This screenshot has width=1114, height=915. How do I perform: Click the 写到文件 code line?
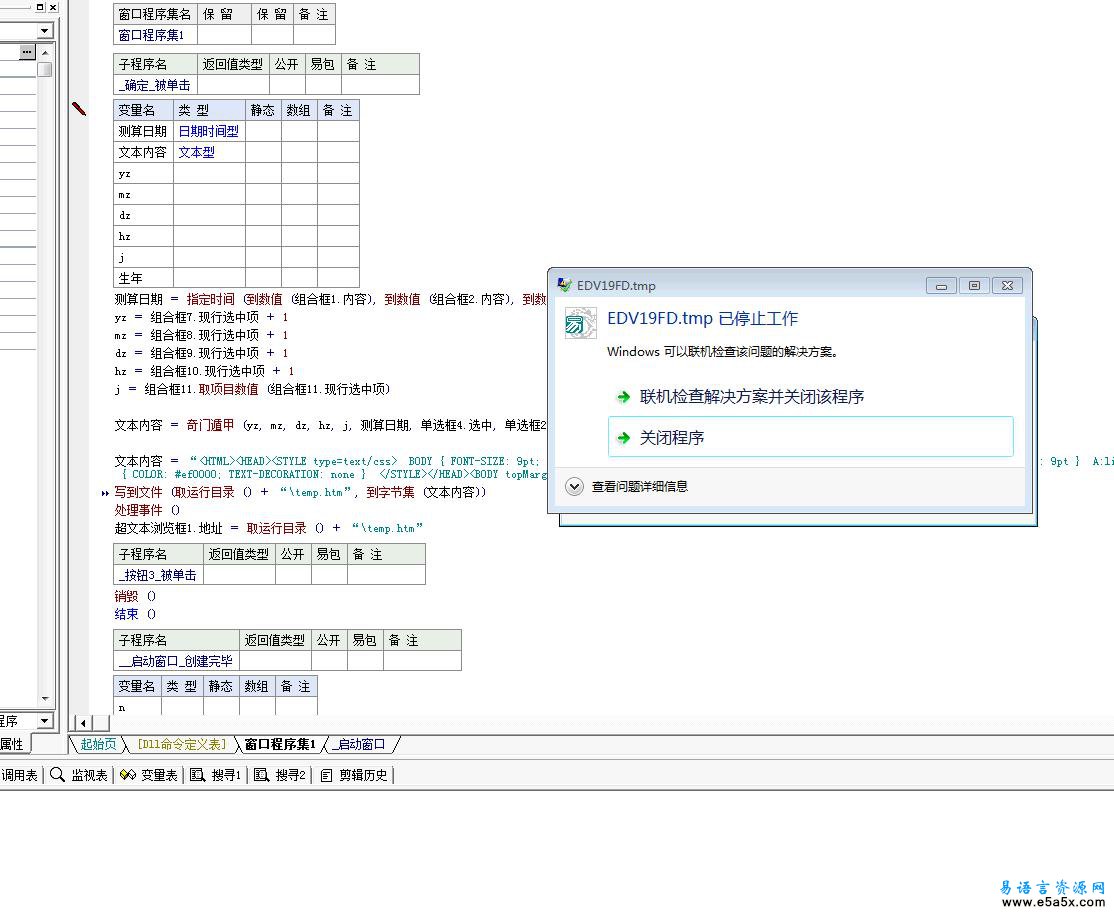300,492
